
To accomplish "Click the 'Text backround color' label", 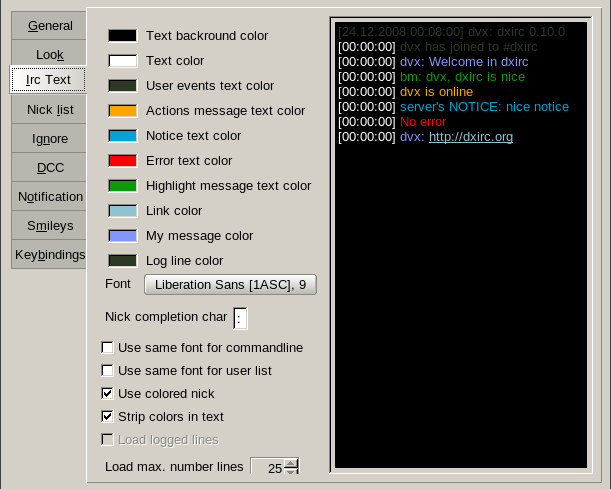I will pos(207,36).
